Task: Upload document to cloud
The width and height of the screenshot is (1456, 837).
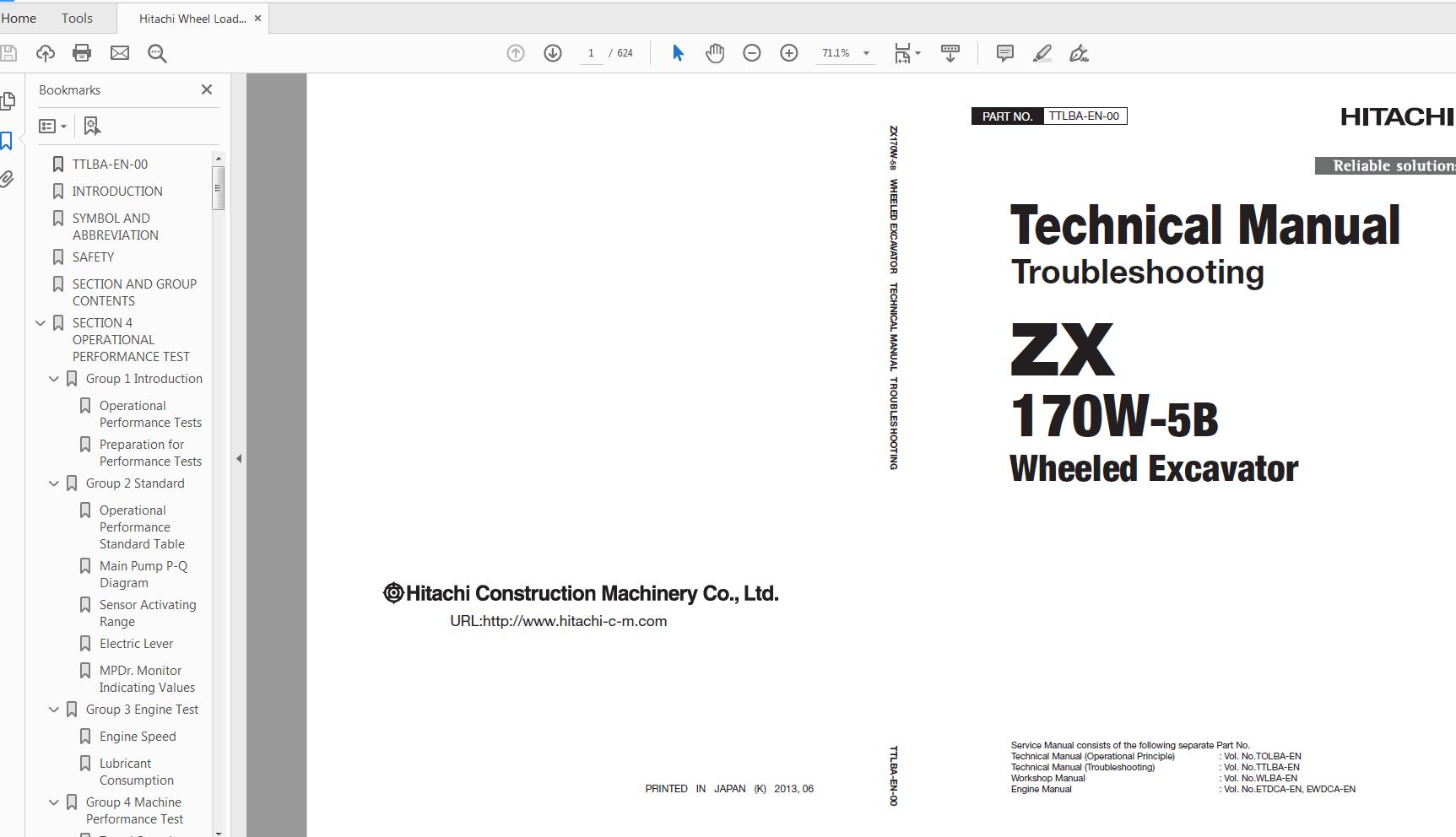Action: [x=45, y=52]
